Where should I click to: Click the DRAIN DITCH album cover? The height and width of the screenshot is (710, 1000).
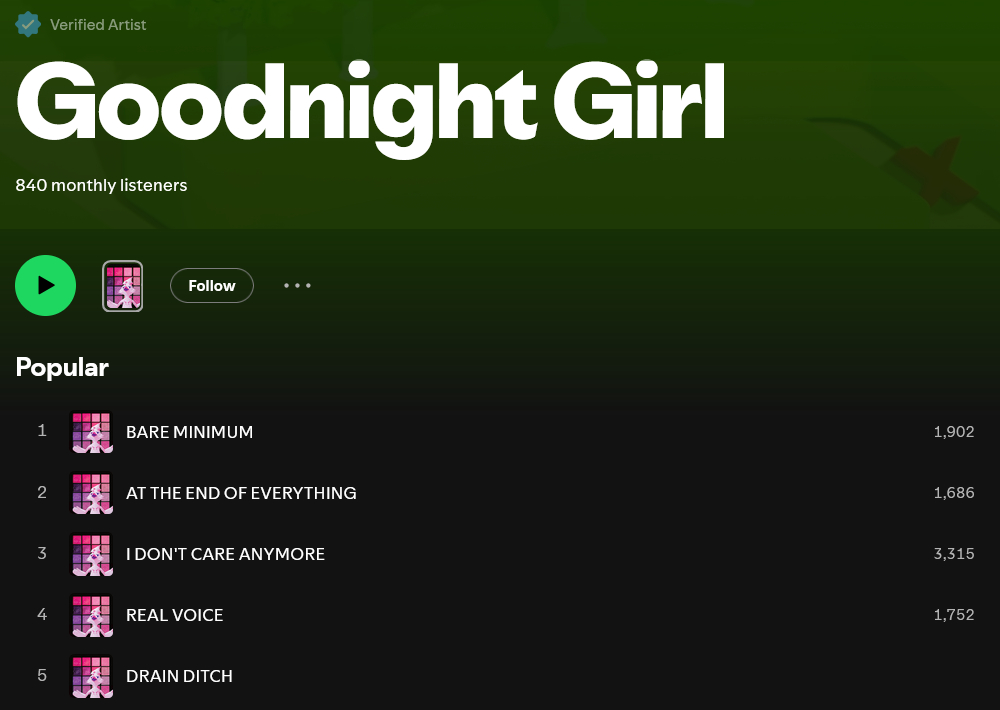[91, 676]
